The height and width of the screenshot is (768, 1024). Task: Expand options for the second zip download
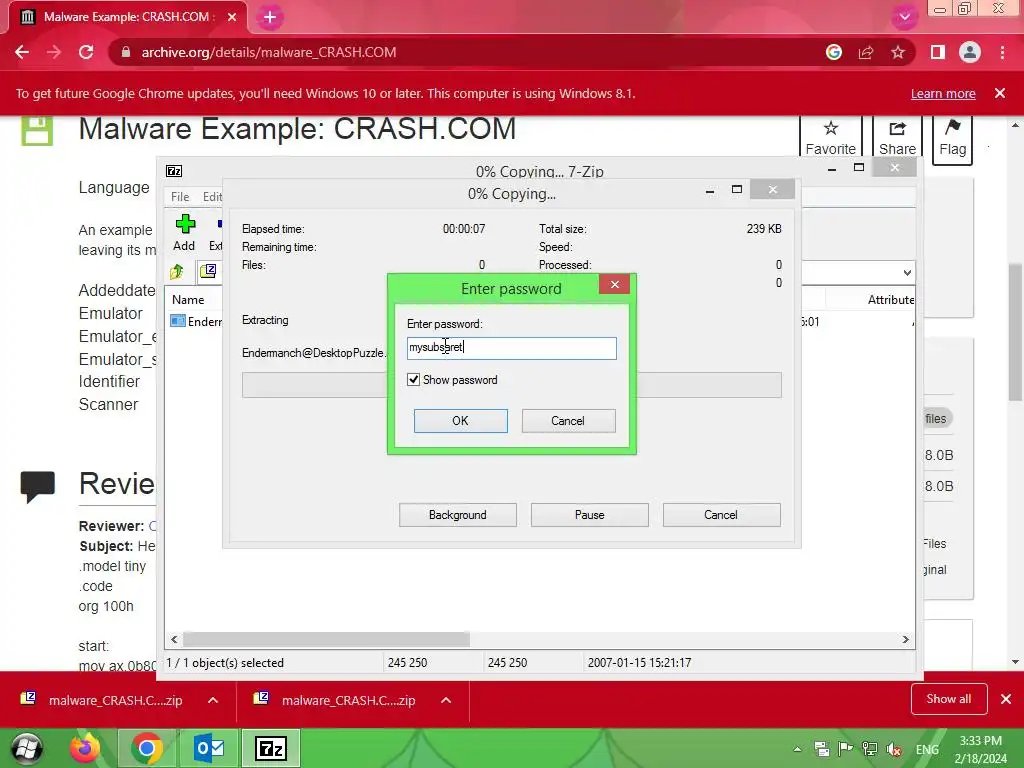tap(446, 700)
